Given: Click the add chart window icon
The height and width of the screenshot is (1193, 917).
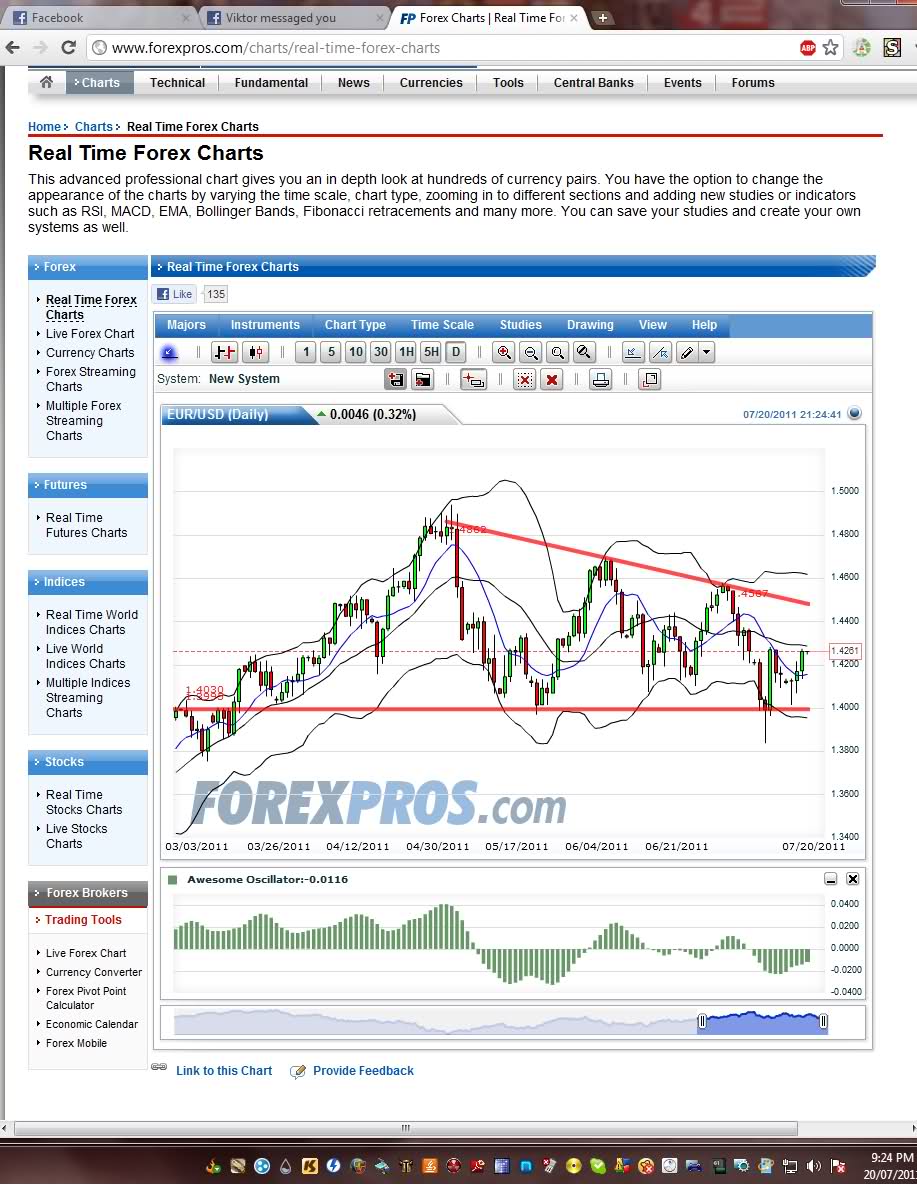Looking at the screenshot, I should (x=473, y=380).
